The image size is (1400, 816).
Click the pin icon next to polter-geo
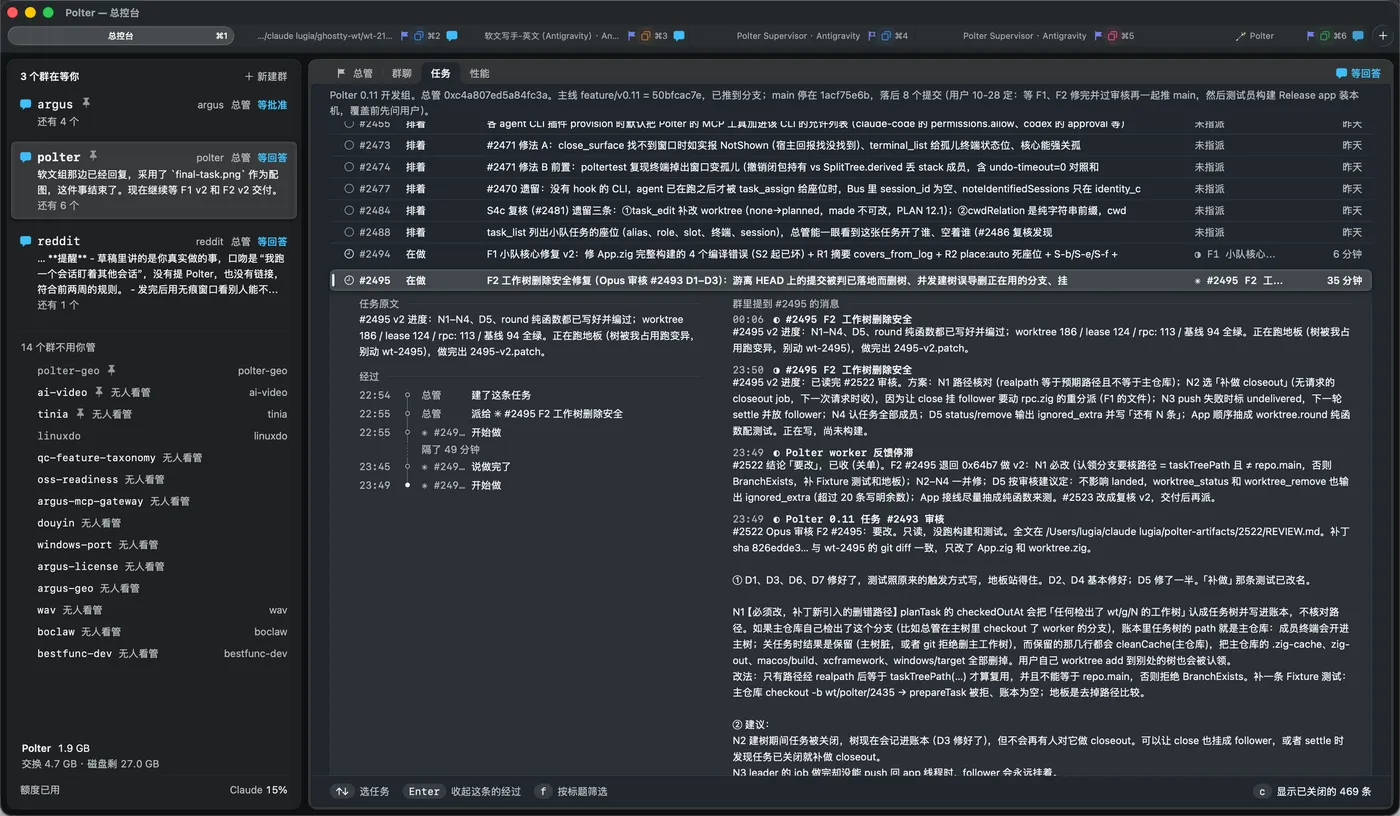point(111,371)
